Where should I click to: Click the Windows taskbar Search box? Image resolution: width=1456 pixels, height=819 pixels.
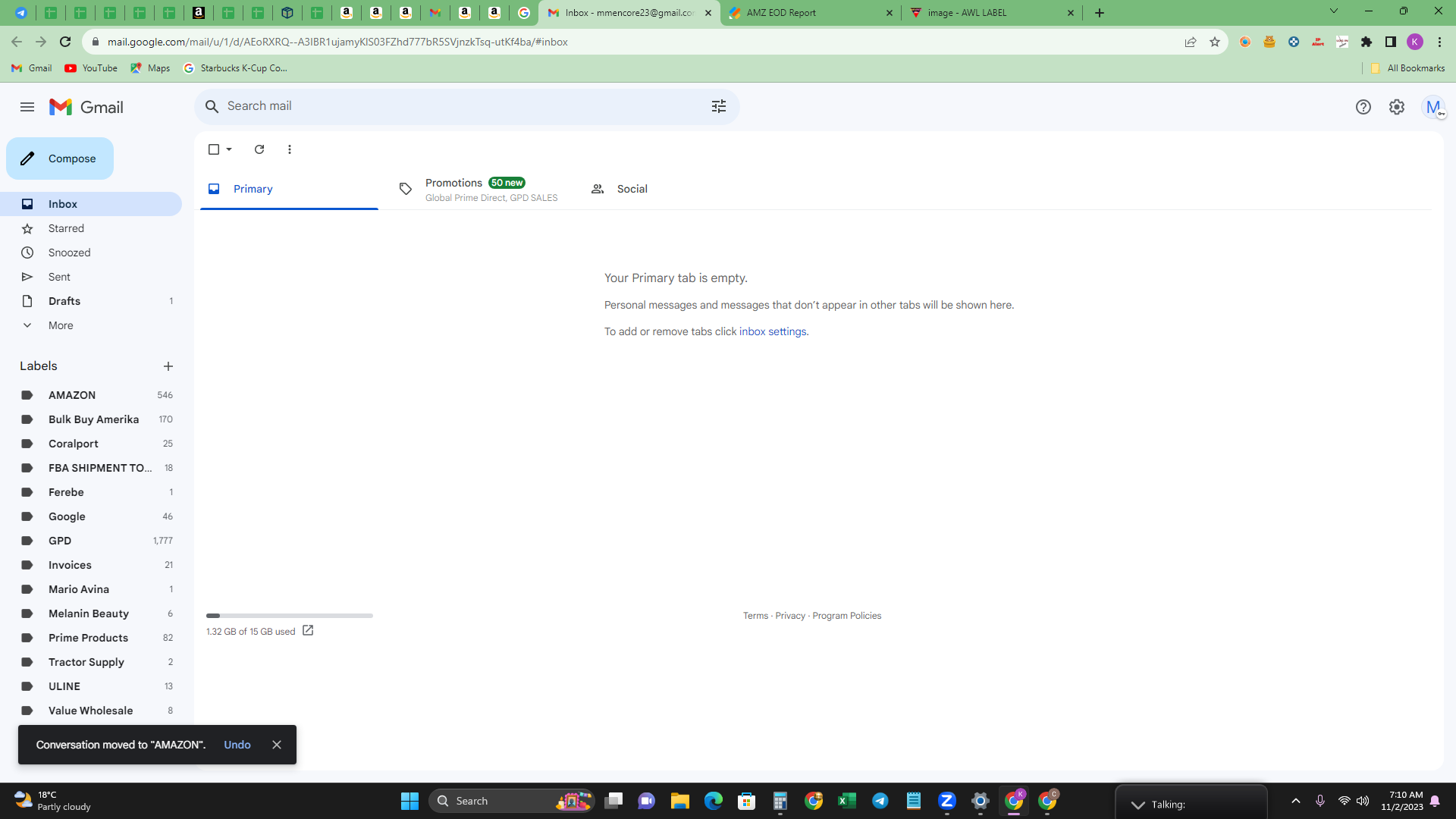[511, 801]
